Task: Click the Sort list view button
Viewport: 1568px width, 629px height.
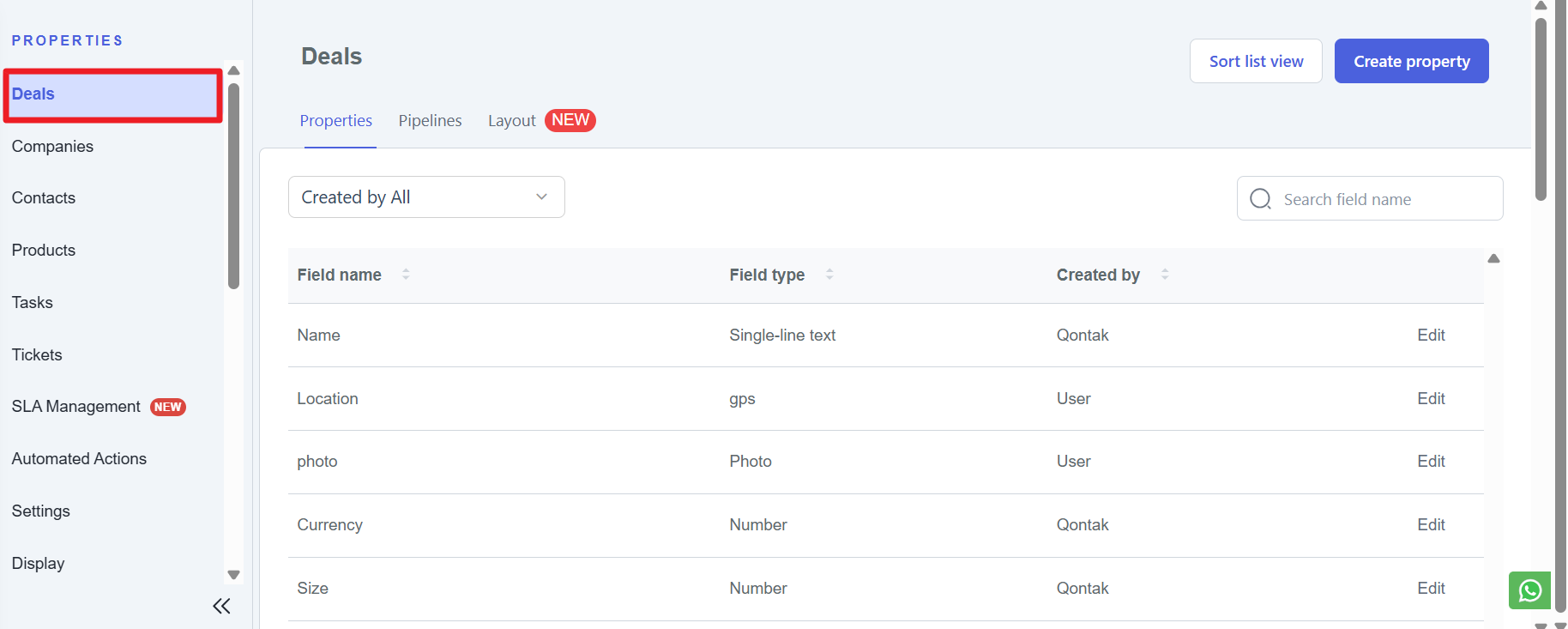Action: 1255,62
